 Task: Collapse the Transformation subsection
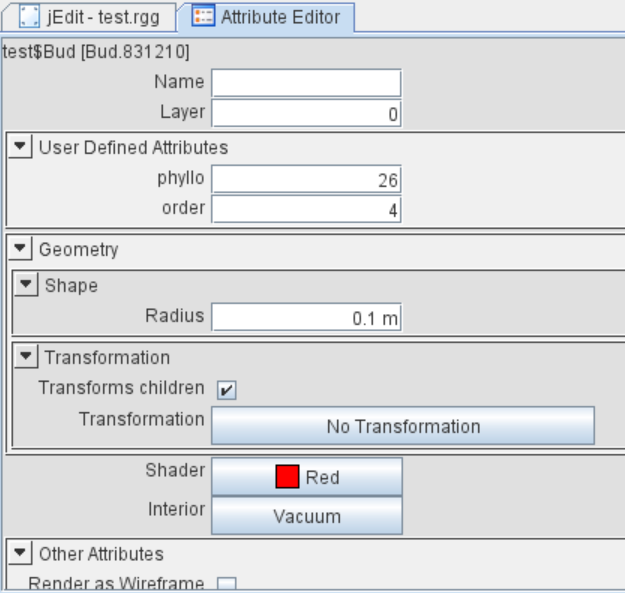pyautogui.click(x=27, y=357)
